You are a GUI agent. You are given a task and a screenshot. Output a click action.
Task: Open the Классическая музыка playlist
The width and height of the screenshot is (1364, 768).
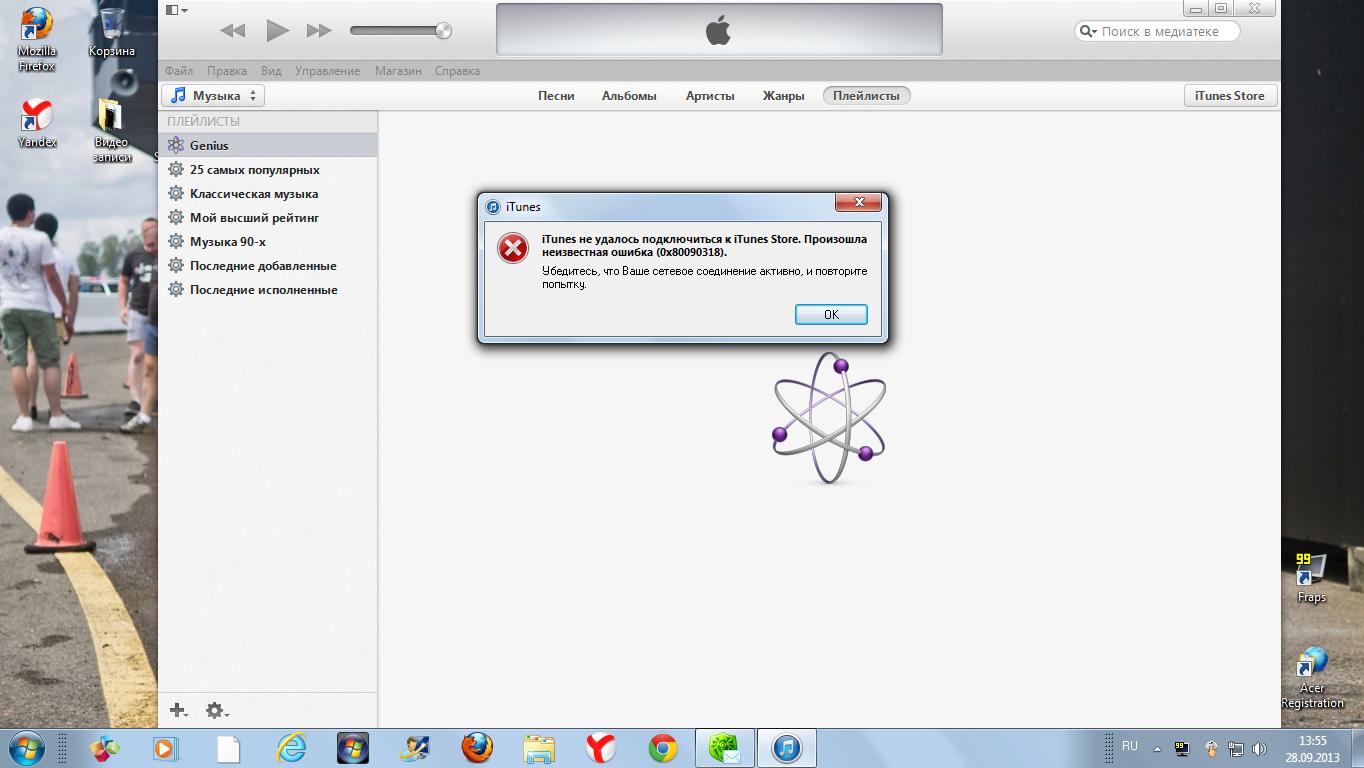(x=268, y=194)
